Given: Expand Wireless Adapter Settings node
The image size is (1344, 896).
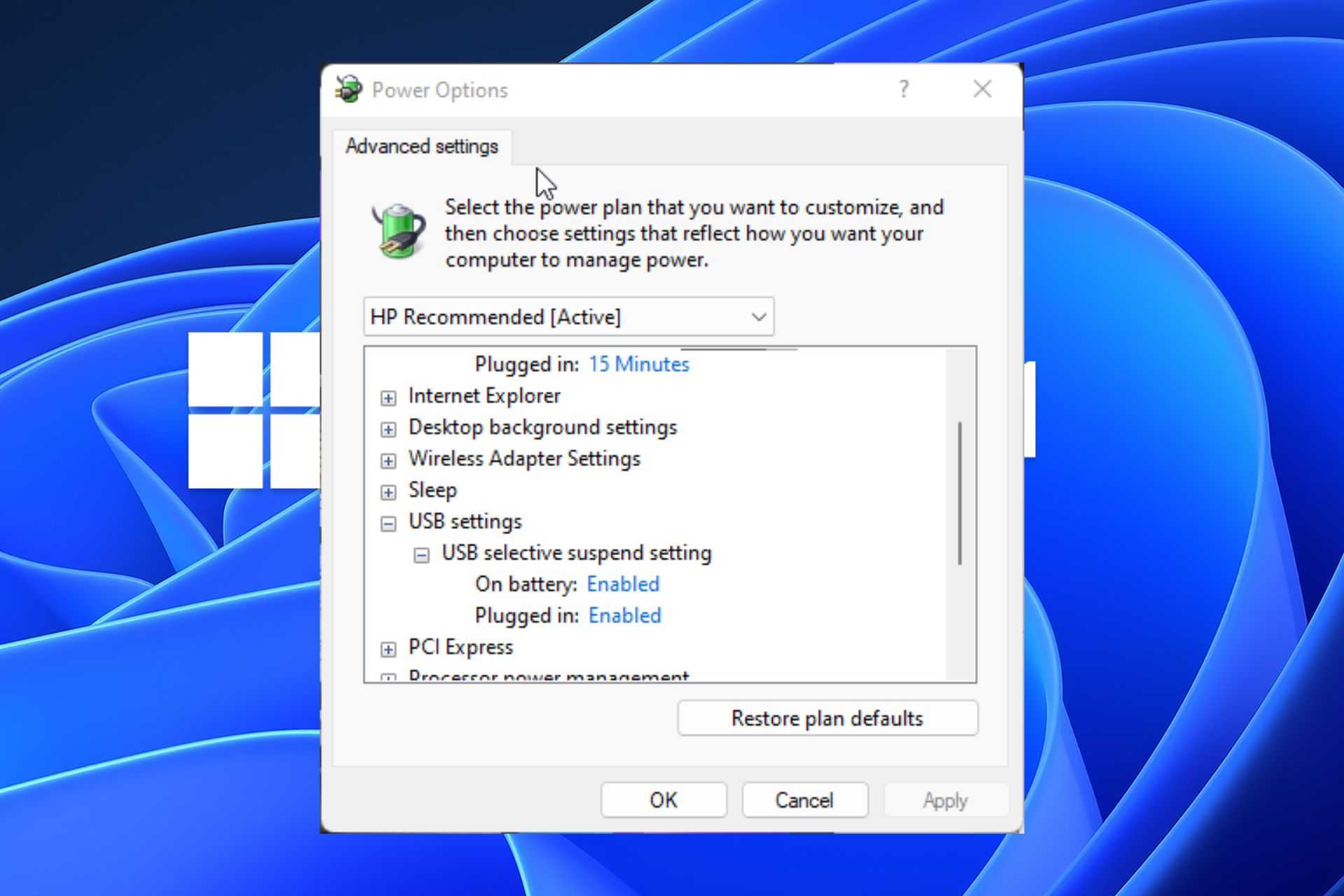Looking at the screenshot, I should 388,461.
